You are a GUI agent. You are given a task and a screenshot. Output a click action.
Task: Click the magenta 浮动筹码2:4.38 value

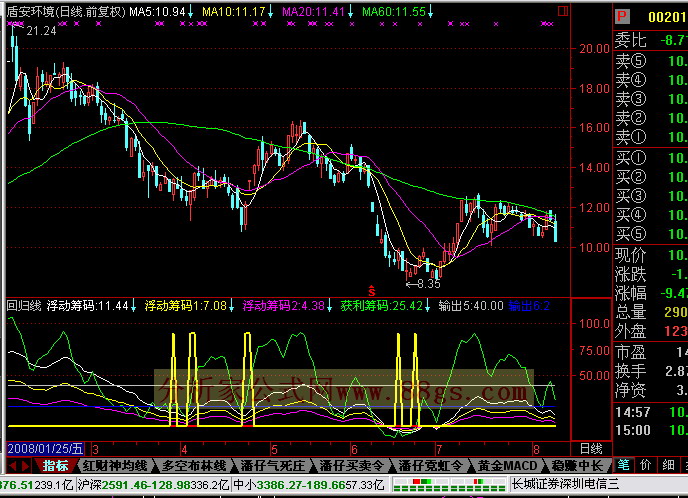coord(284,306)
